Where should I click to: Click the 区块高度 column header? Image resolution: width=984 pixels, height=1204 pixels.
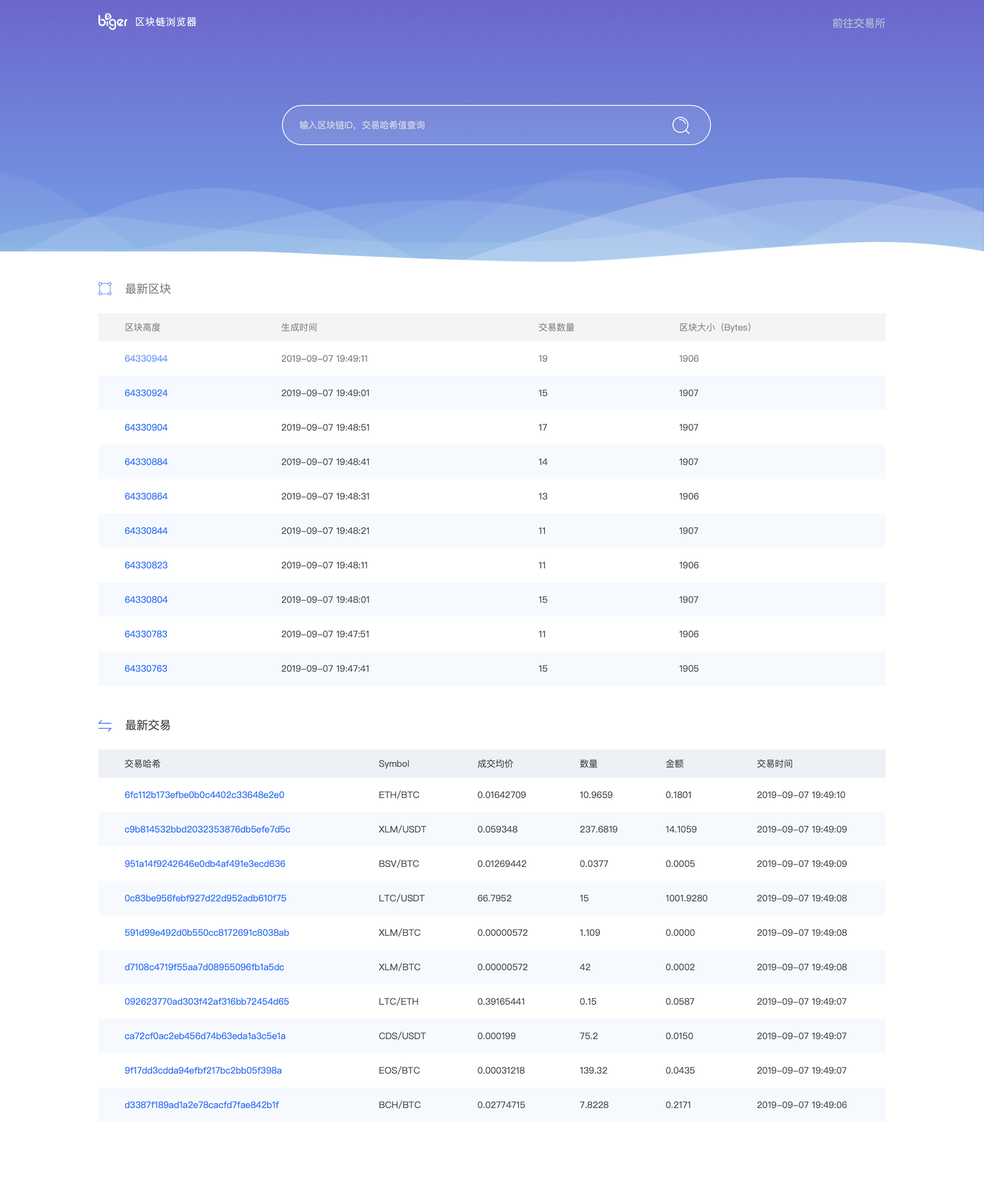143,327
